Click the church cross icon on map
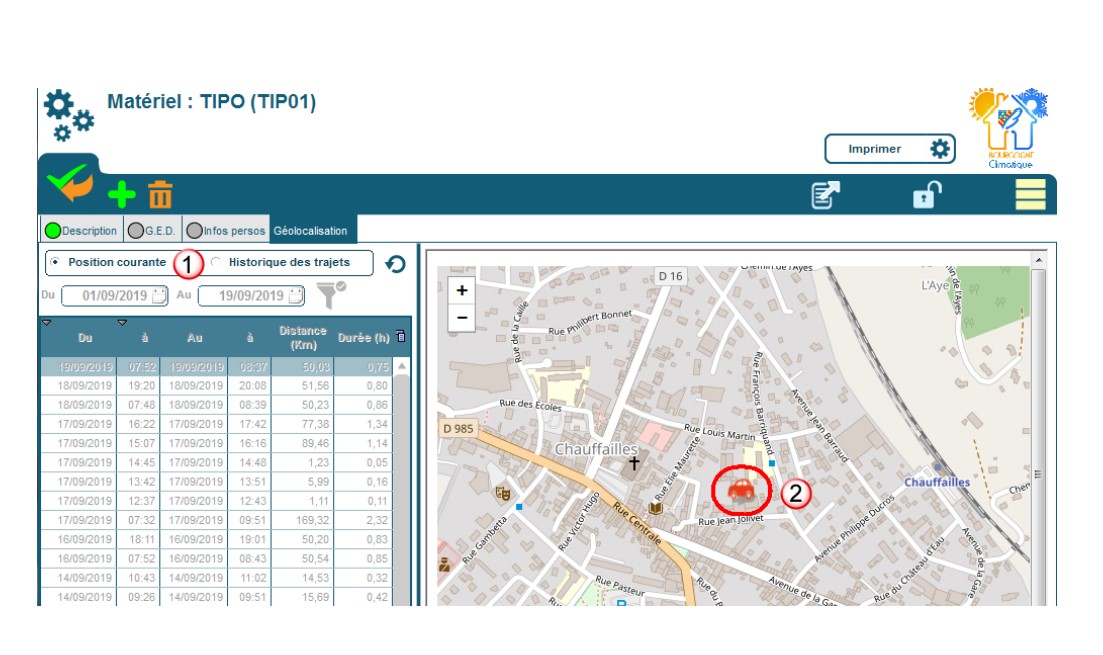Viewport: 1103px width, 655px height. click(x=634, y=463)
